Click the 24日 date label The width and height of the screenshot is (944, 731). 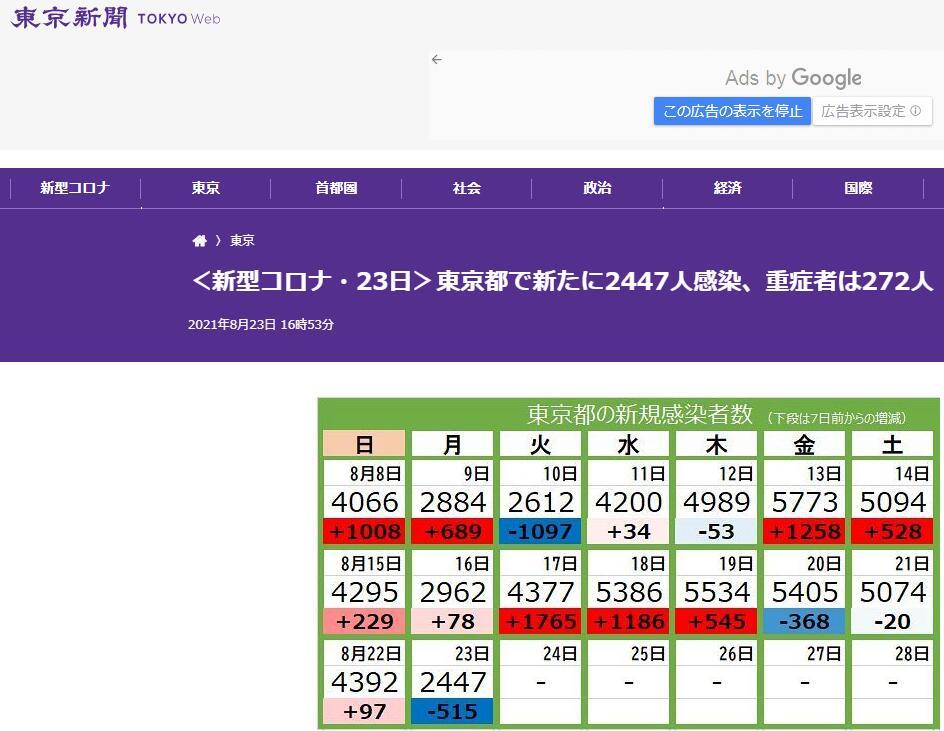[560, 653]
